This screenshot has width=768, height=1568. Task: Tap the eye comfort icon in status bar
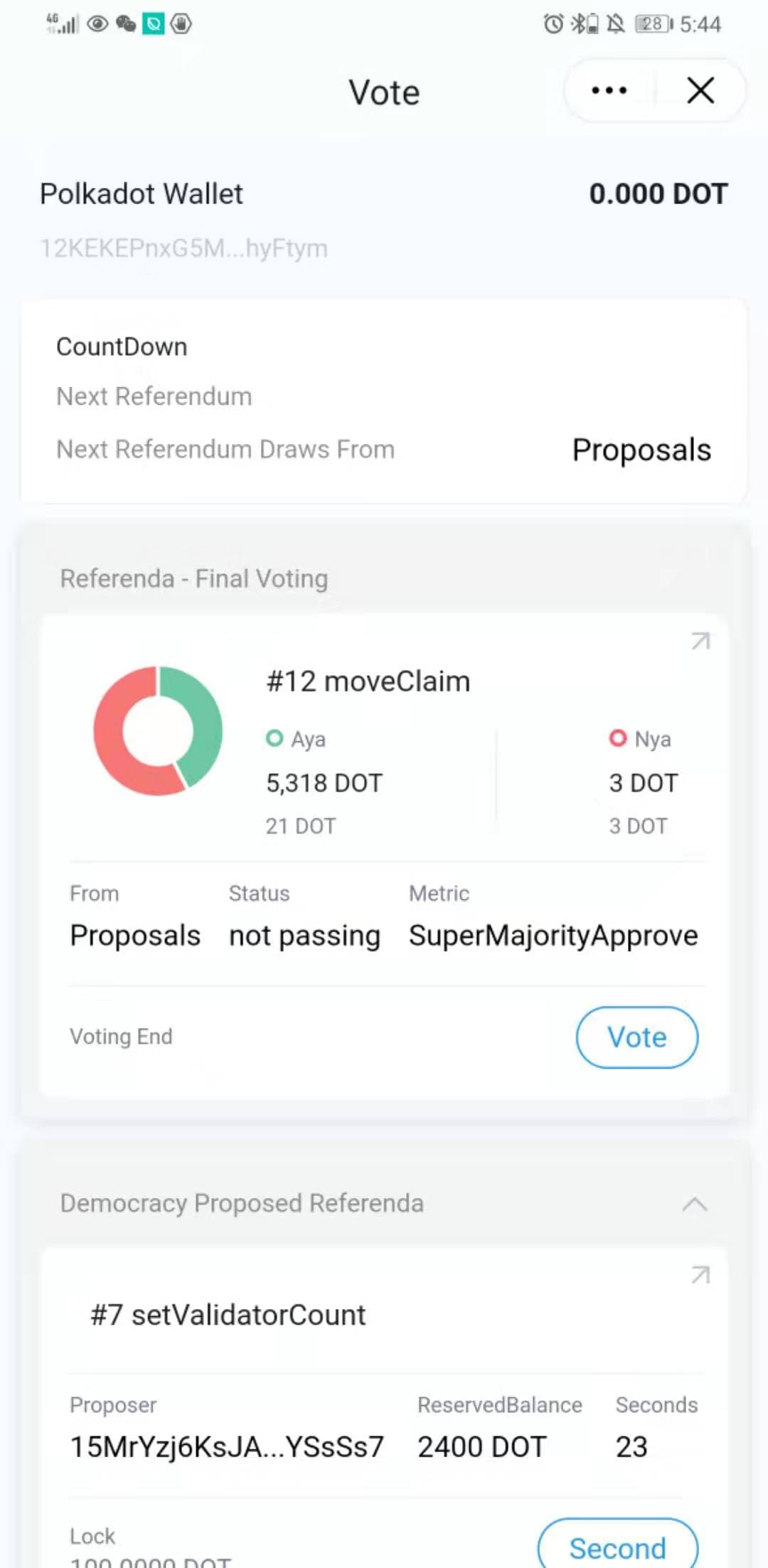[97, 24]
